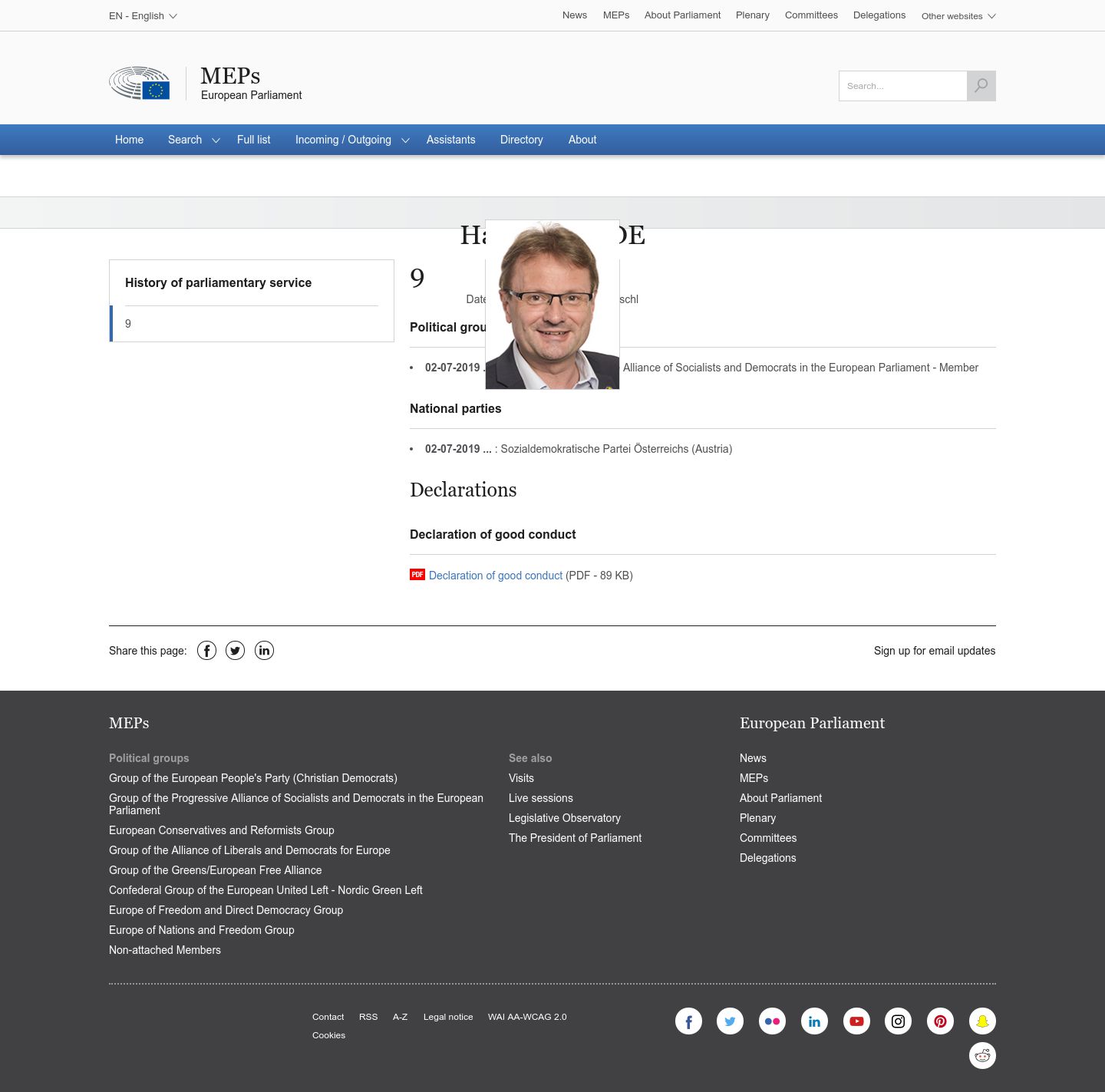Screen dimensions: 1105x1092
Task: Open Europe of Freedom and Direct Democracy Group
Action: 226,910
